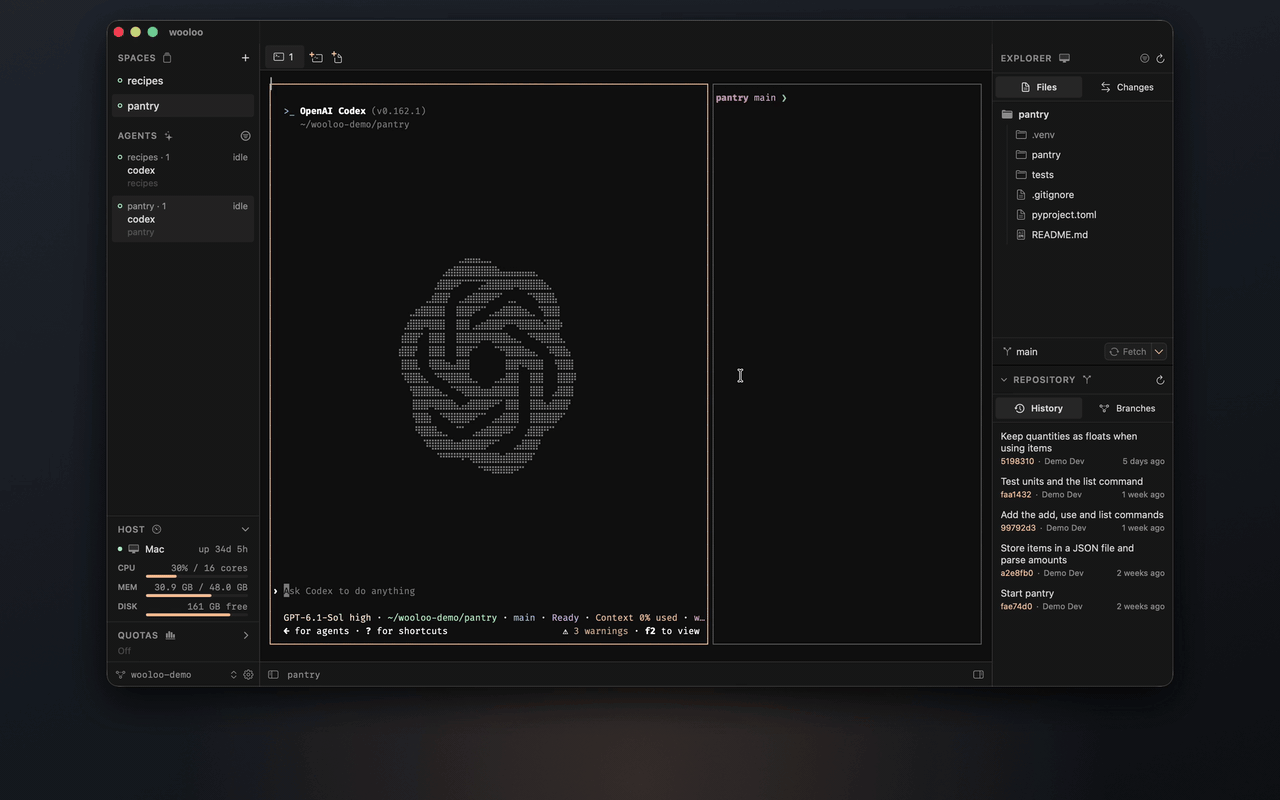The height and width of the screenshot is (800, 1280).
Task: Click the clock icon next to HOST
Action: click(156, 529)
